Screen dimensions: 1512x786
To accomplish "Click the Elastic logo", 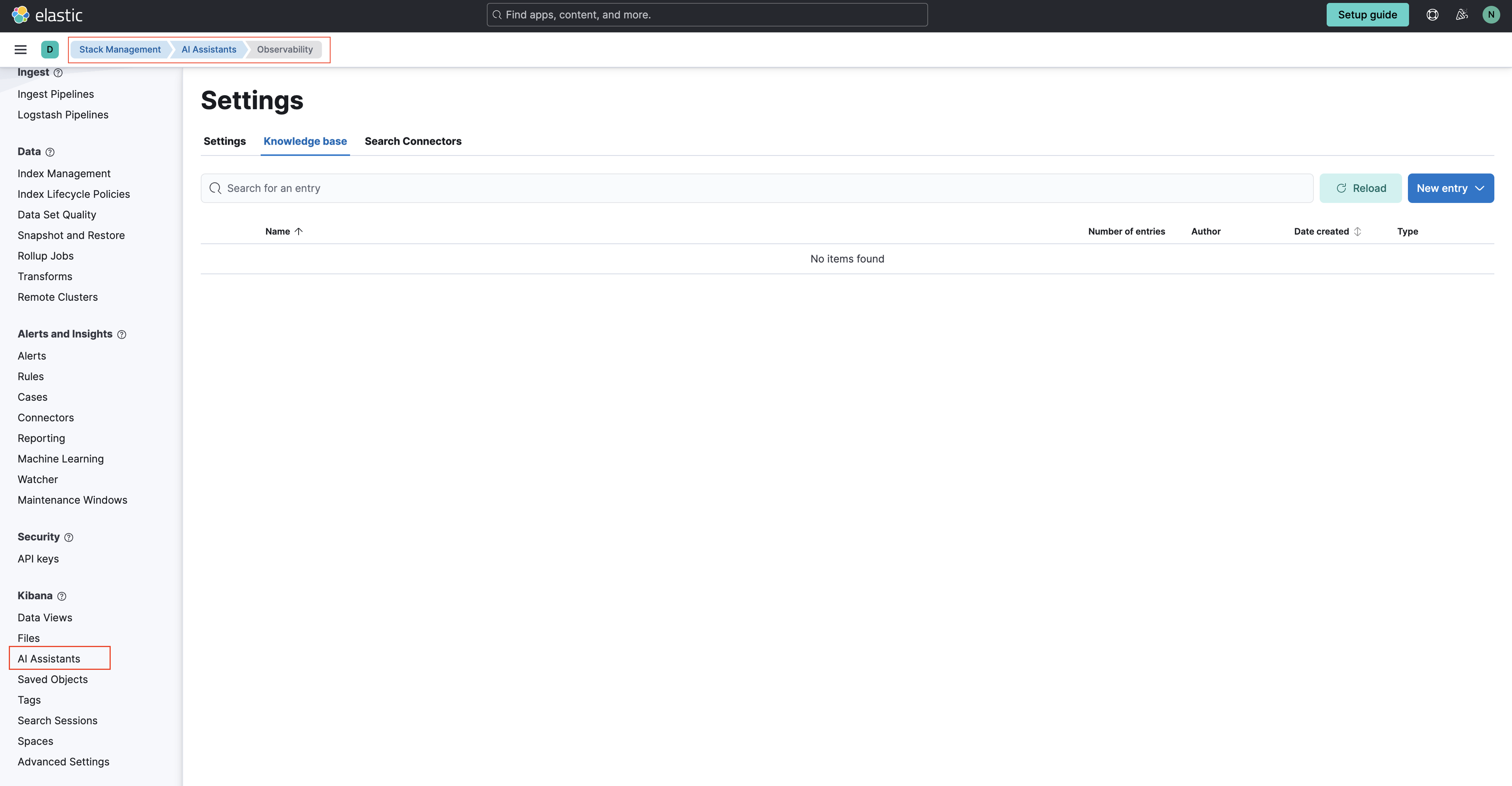I will point(47,15).
